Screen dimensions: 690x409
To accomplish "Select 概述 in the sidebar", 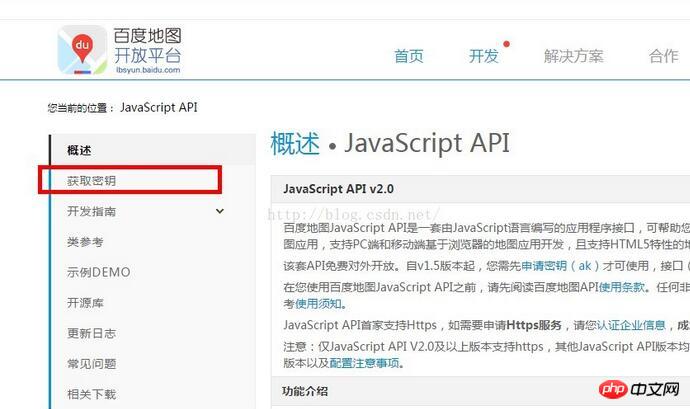I will [79, 150].
